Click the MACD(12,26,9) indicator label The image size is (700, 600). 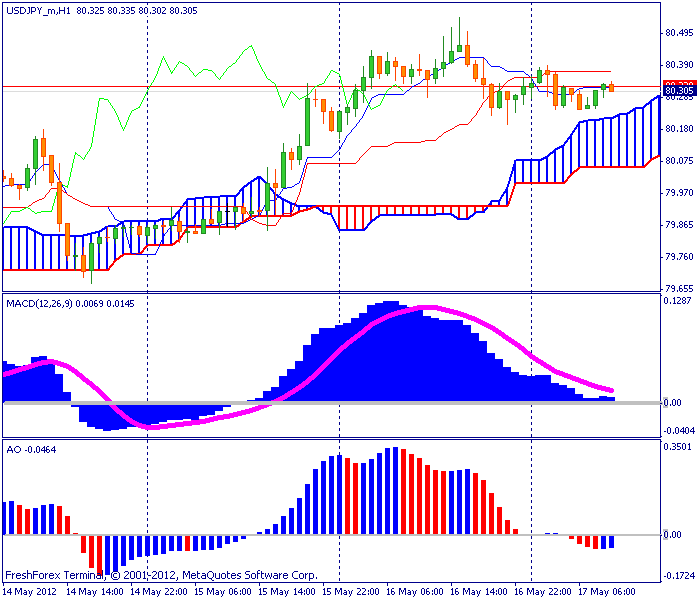click(x=39, y=304)
